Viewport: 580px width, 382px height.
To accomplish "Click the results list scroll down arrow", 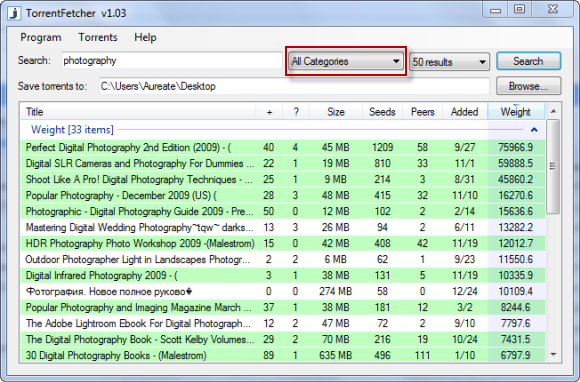I will (x=553, y=355).
